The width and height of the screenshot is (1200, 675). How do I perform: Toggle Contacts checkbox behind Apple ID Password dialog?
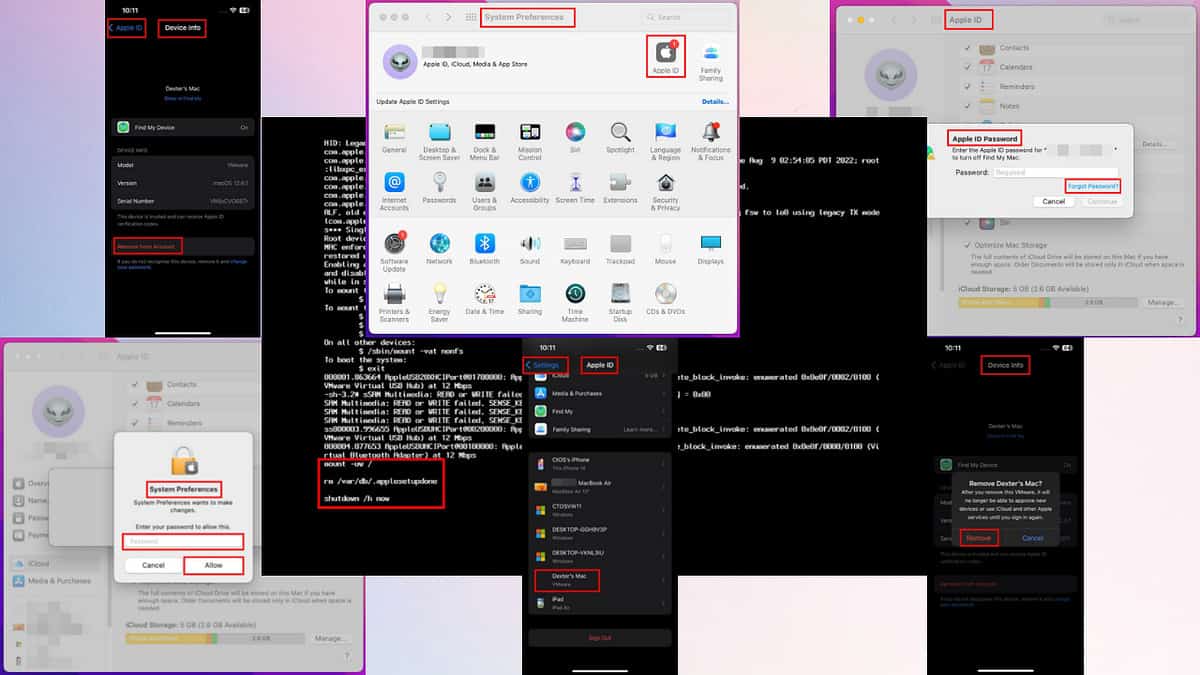[967, 48]
